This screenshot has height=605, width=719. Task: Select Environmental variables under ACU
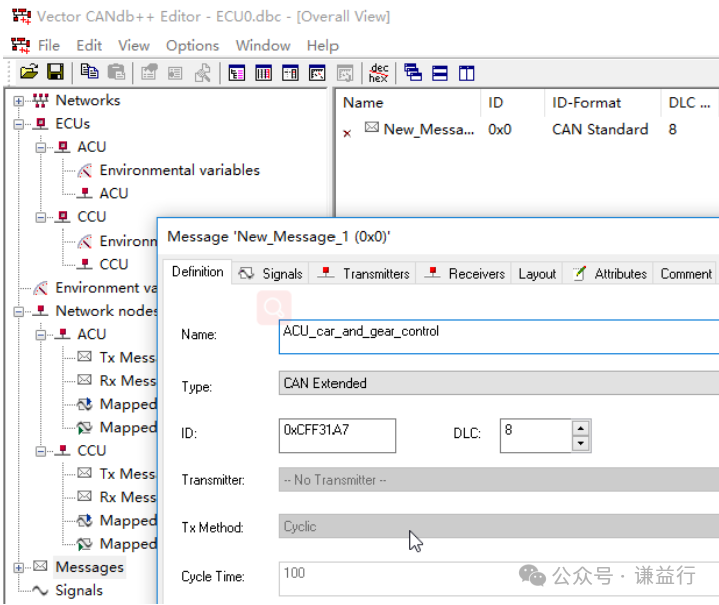click(179, 170)
